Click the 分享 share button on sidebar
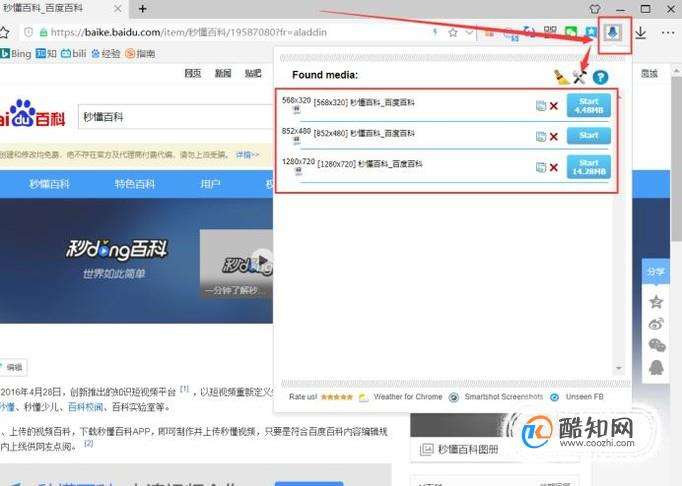The width and height of the screenshot is (682, 486). [x=656, y=272]
